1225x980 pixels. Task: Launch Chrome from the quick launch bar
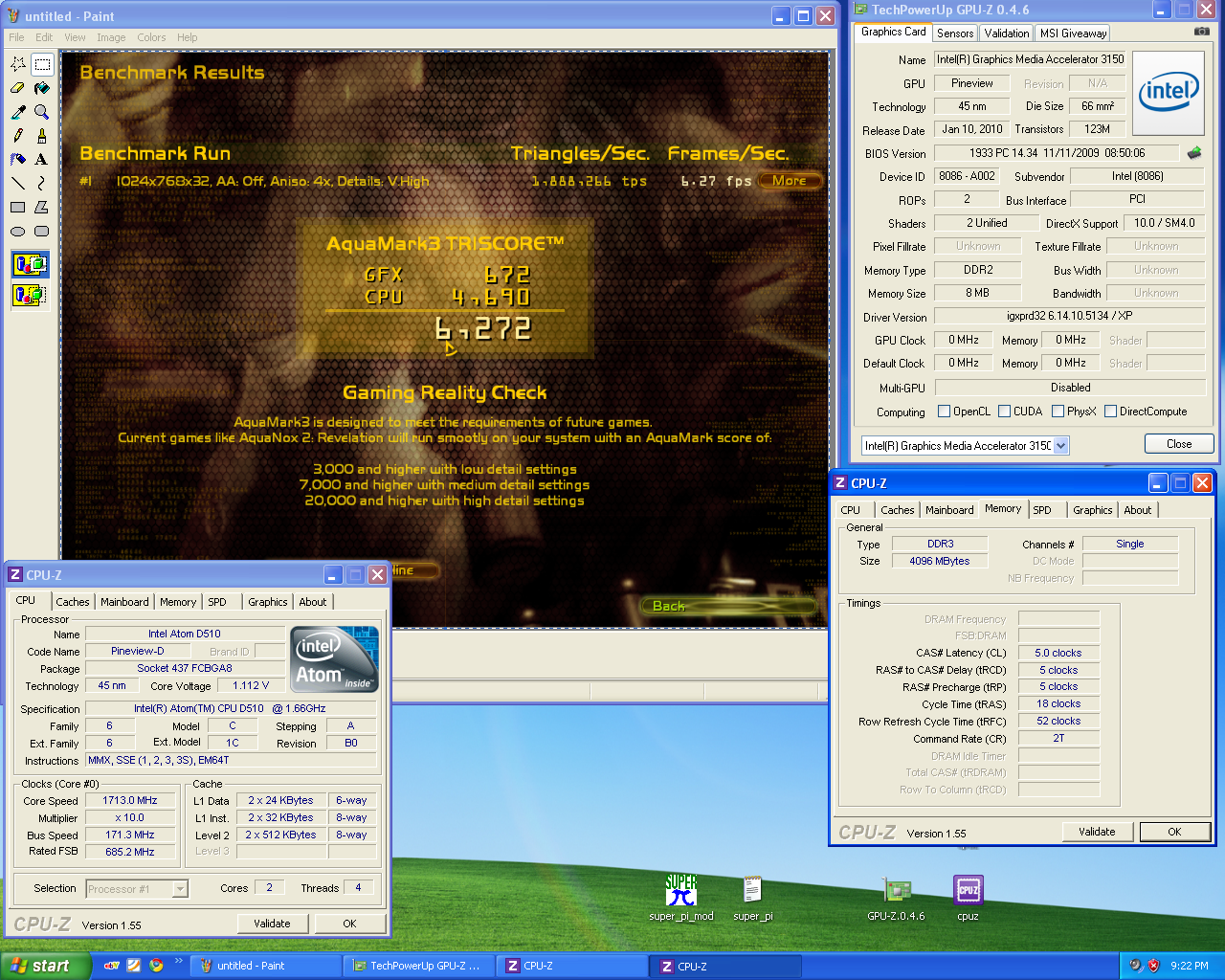156,966
